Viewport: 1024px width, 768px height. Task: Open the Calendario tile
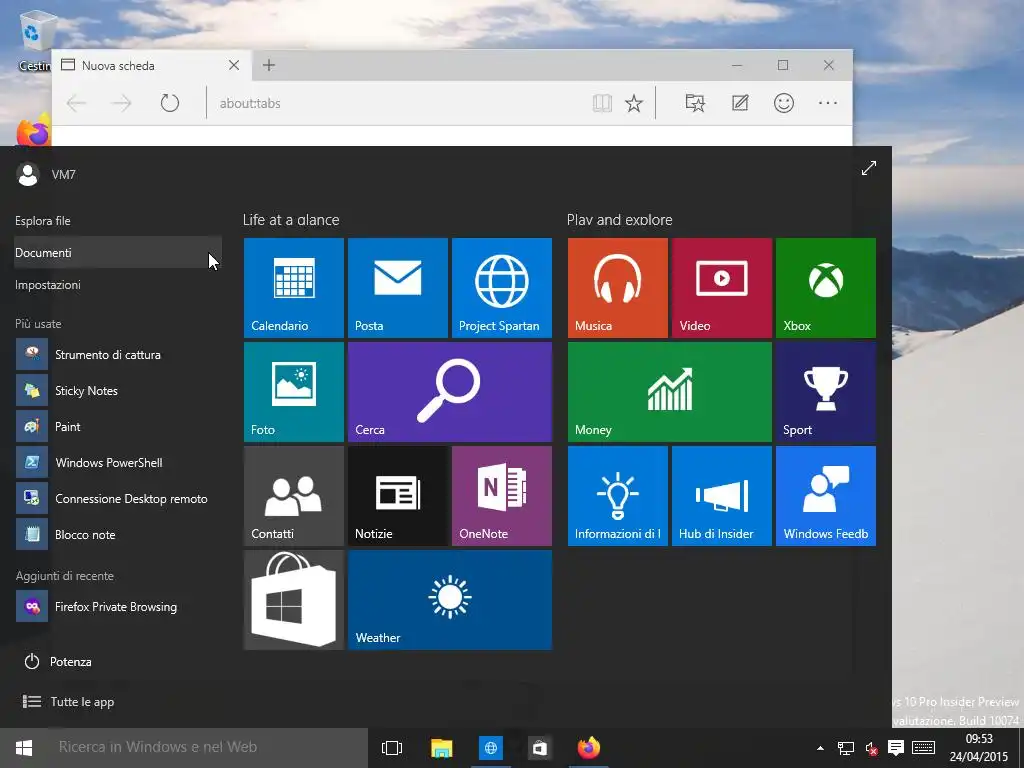[x=294, y=288]
